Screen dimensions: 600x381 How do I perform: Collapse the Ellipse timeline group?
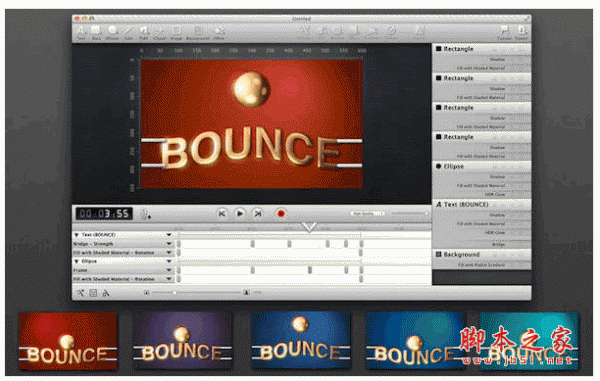tap(77, 261)
